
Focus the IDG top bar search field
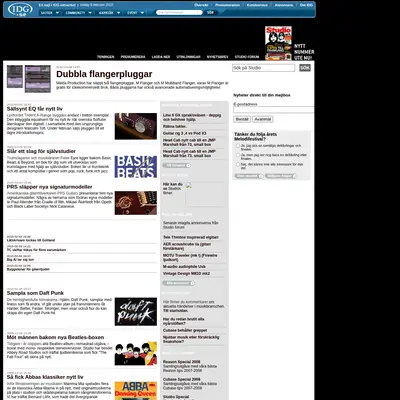pyautogui.click(x=179, y=12)
